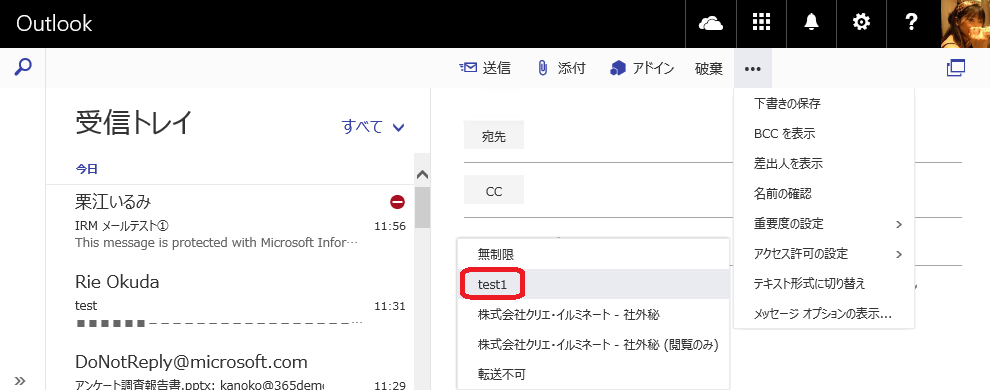Select テキスト形式に切り替え menu item
The width and height of the screenshot is (990, 390).
(824, 284)
